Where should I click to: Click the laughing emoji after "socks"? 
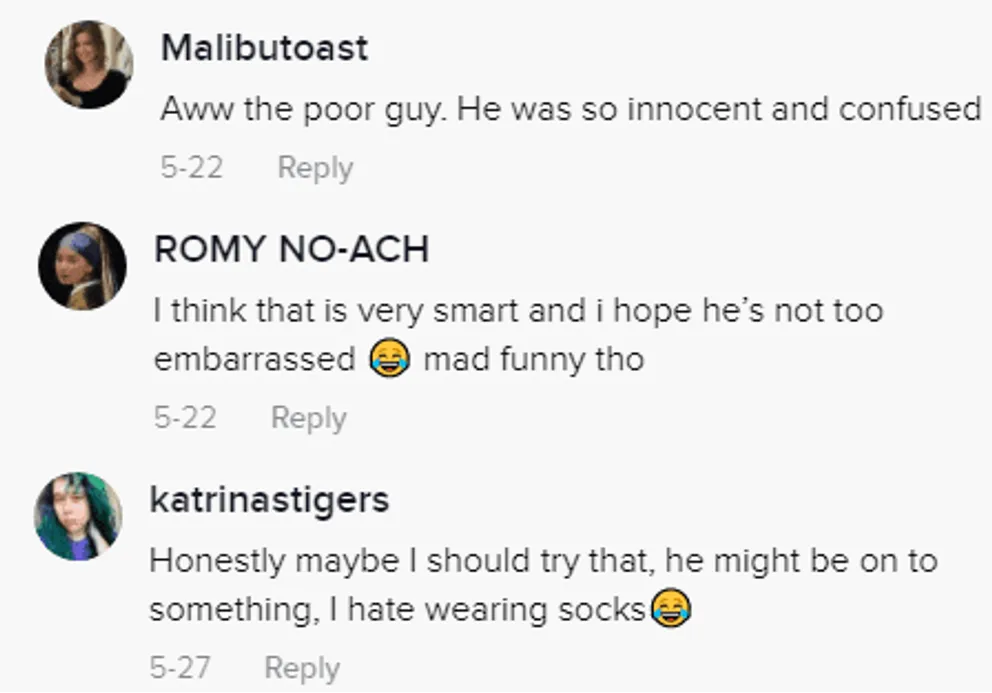pyautogui.click(x=671, y=608)
